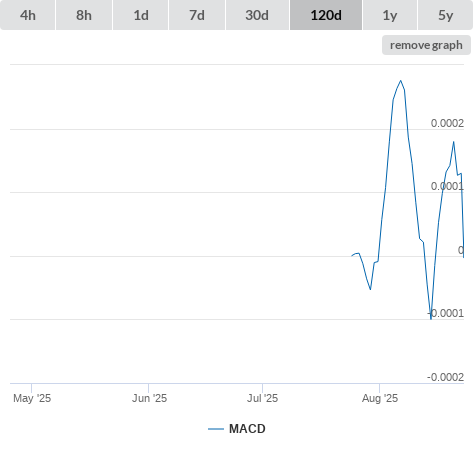Click the highest MACD peak in August
The width and height of the screenshot is (474, 455).
click(401, 81)
